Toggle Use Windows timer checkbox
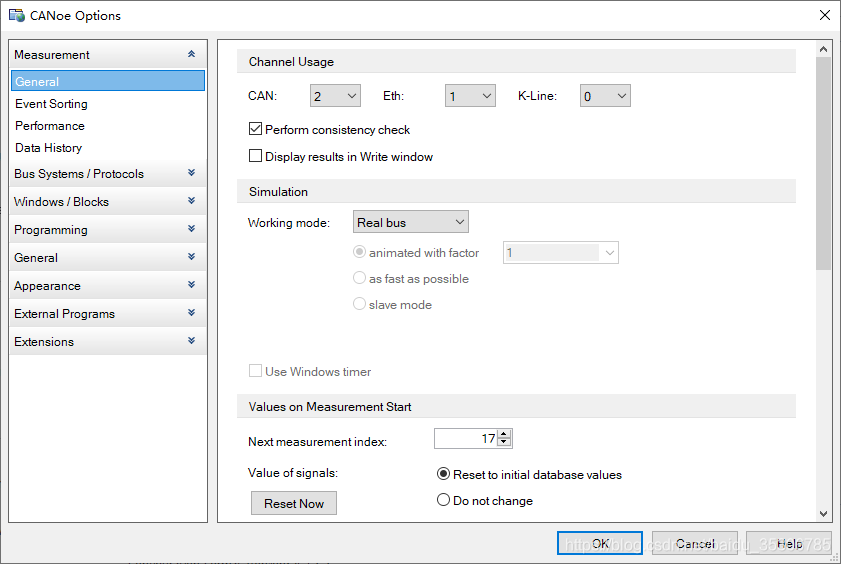Screen dimensions: 841x564 coord(255,370)
